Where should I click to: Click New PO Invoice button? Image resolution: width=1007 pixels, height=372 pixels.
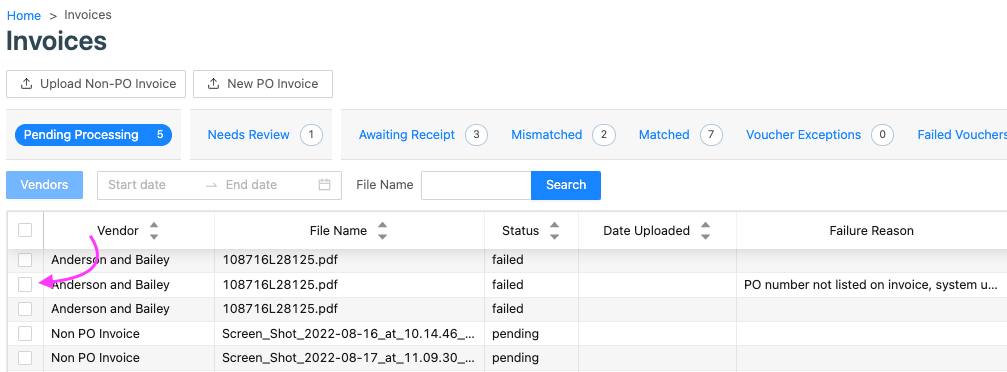[263, 84]
